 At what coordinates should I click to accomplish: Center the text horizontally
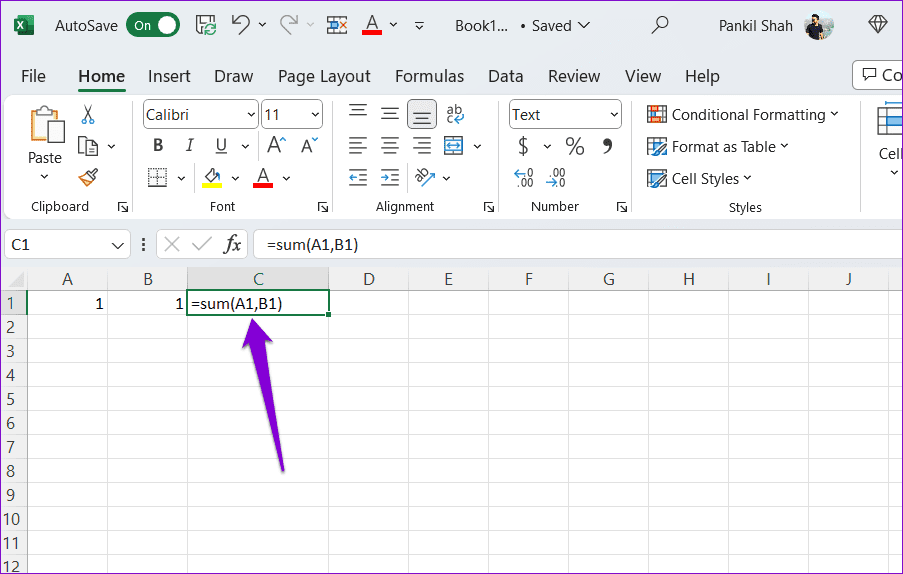tap(390, 146)
